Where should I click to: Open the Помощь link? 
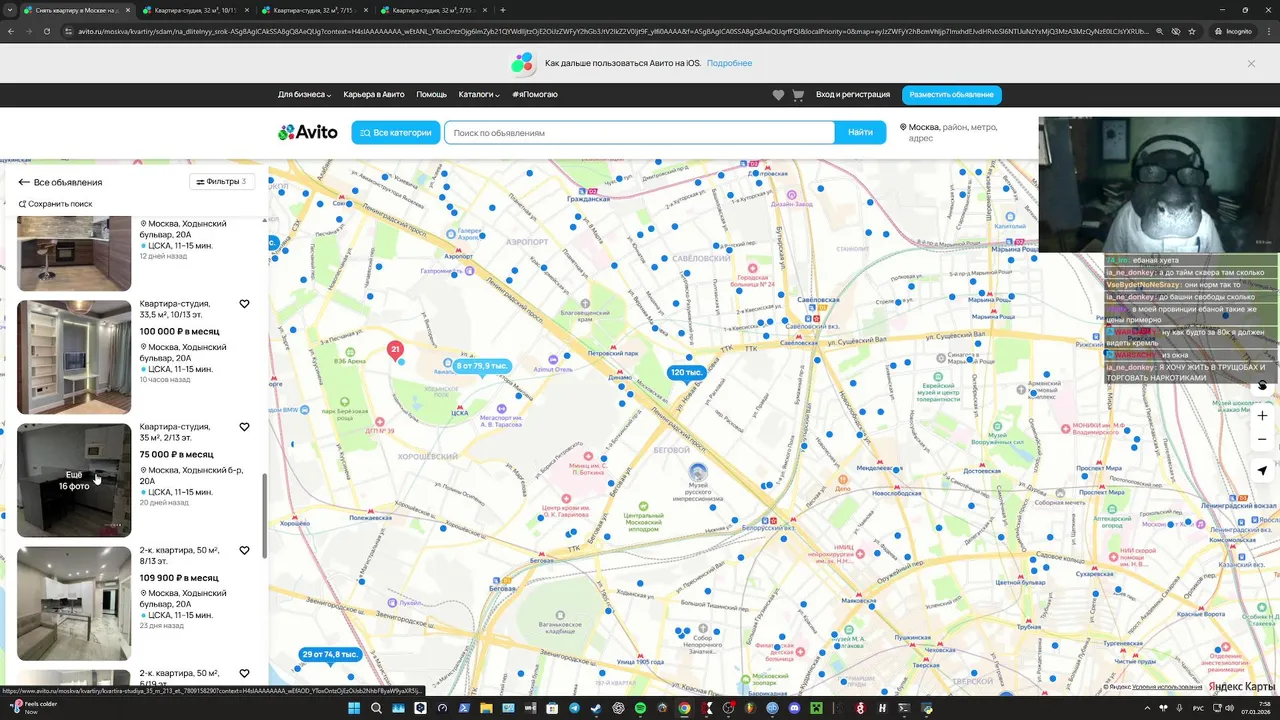click(432, 95)
